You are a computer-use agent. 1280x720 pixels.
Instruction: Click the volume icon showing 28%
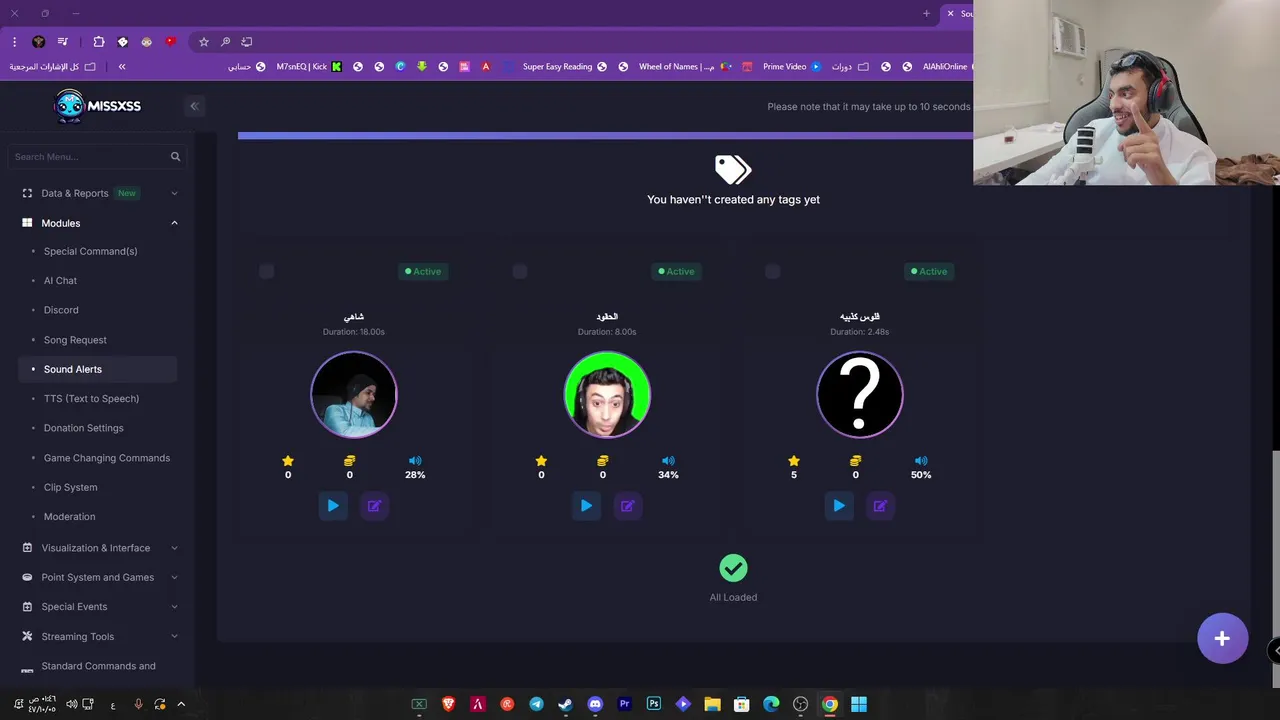[415, 461]
